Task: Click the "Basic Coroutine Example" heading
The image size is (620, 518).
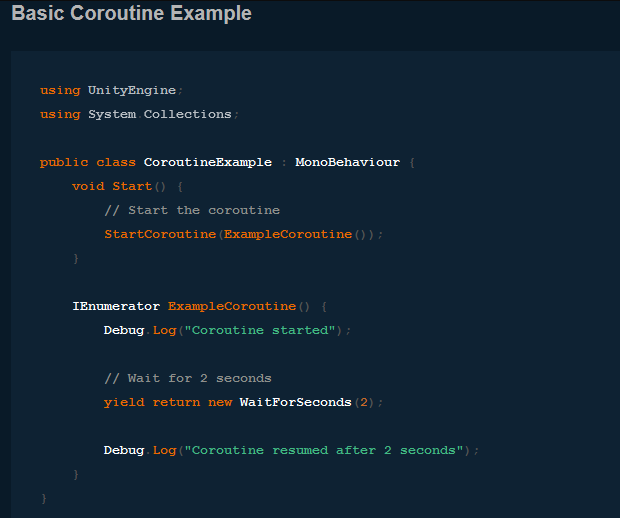Action: point(131,14)
